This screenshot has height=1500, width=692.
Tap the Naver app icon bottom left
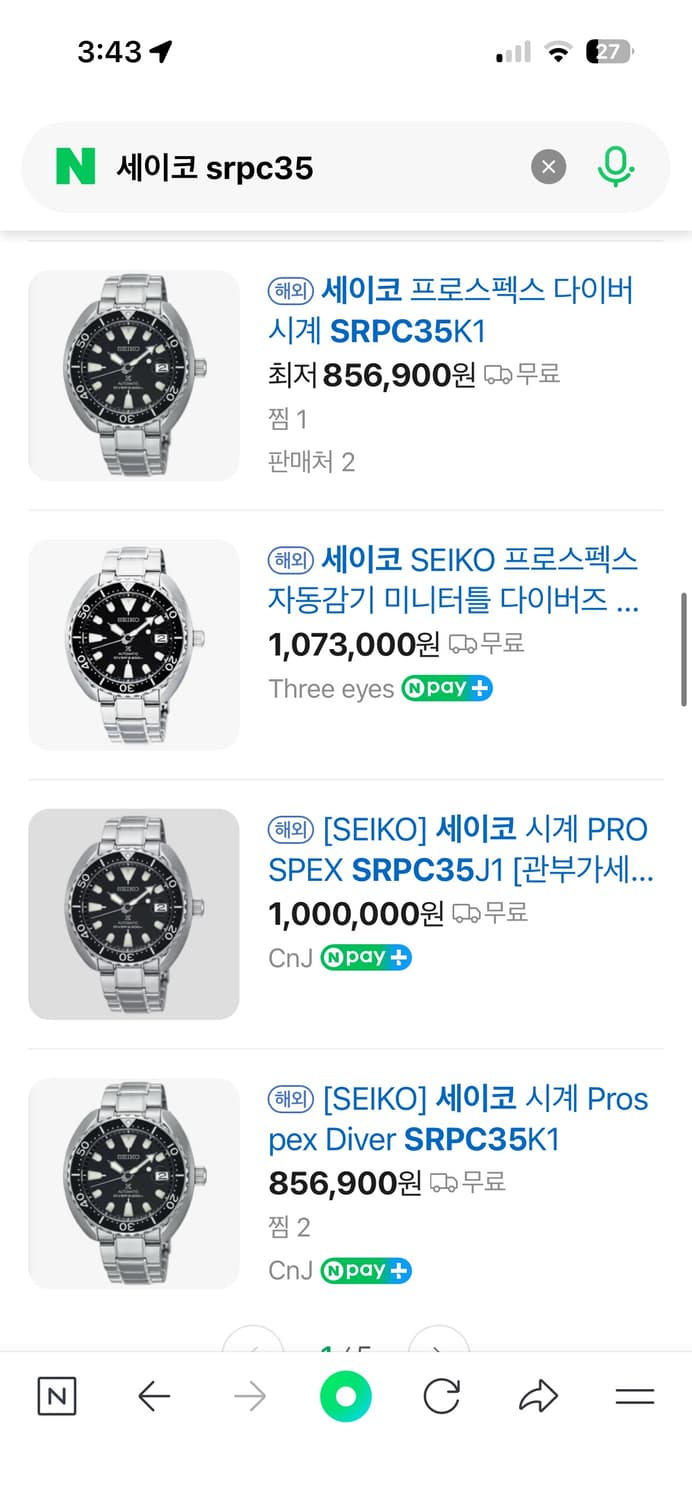coord(56,1397)
